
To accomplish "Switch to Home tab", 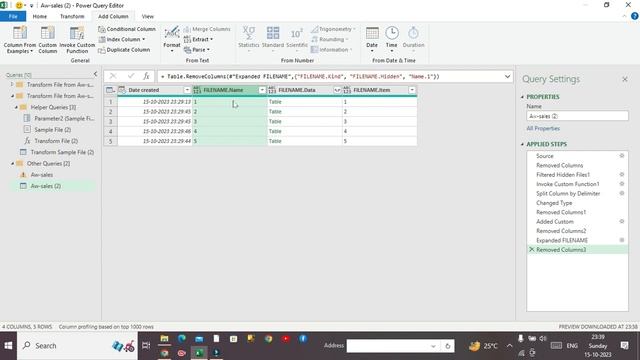I will point(40,16).
